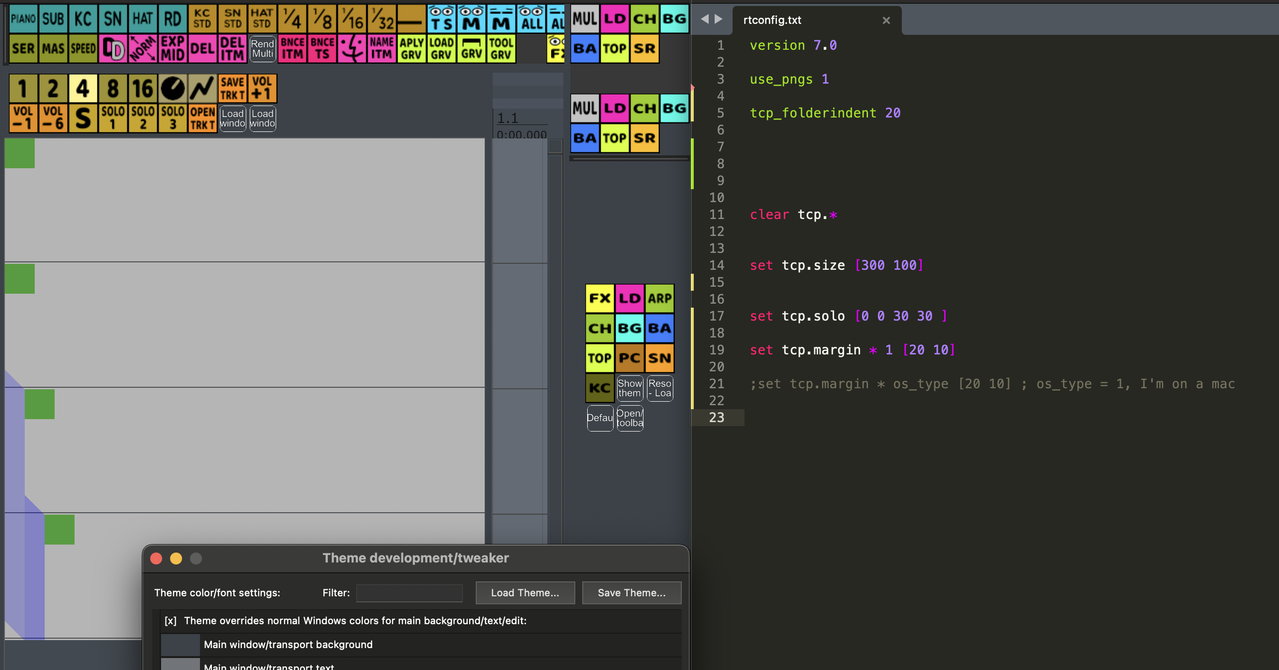
Task: Toggle SOLO 1
Action: point(113,118)
